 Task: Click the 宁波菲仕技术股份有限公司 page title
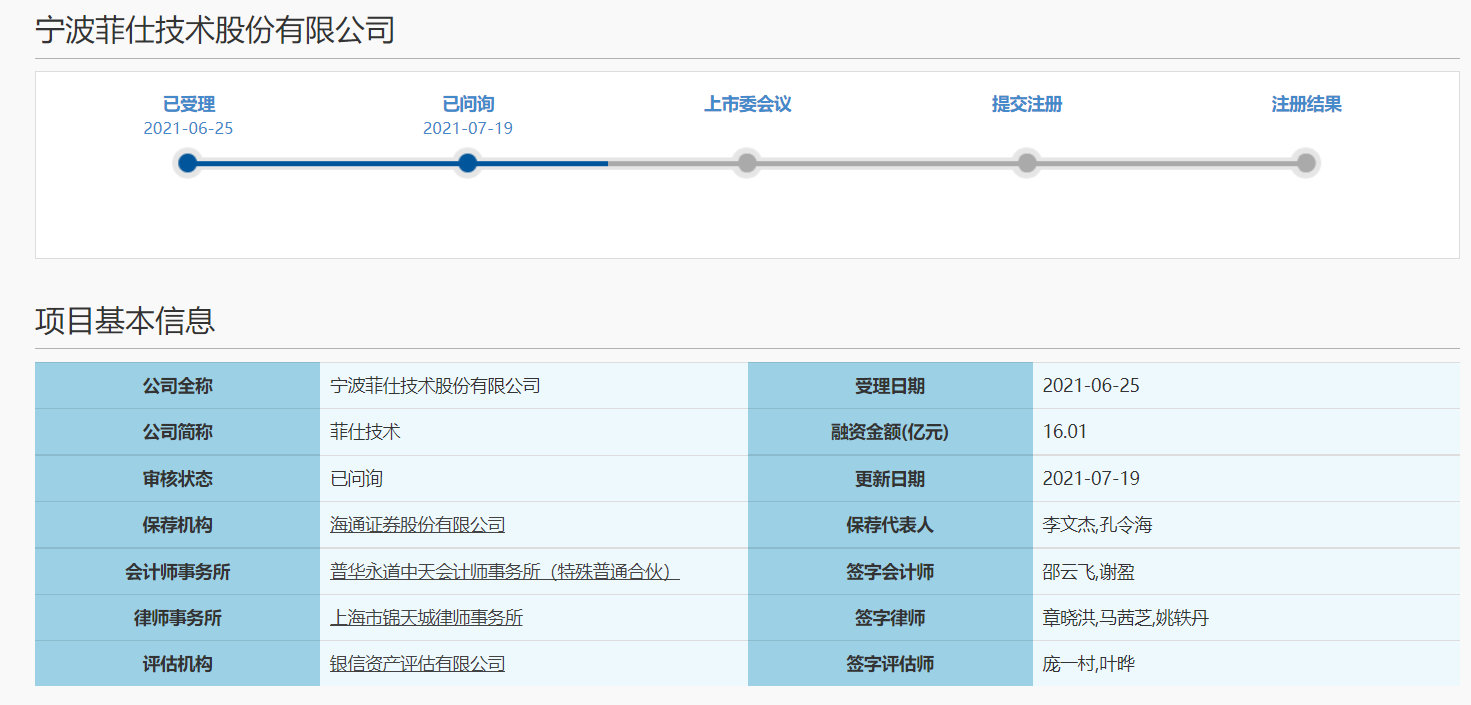coord(215,30)
